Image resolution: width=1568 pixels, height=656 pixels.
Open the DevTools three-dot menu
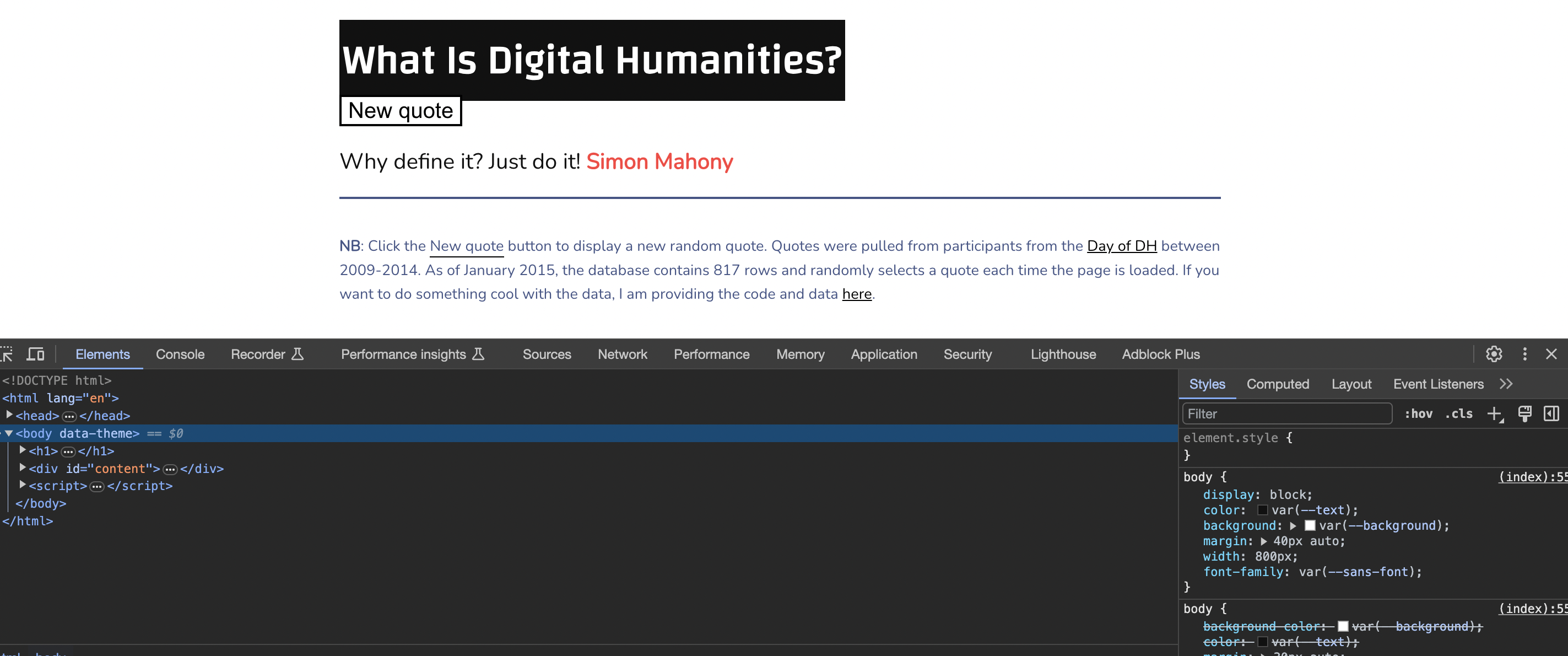pyautogui.click(x=1524, y=354)
